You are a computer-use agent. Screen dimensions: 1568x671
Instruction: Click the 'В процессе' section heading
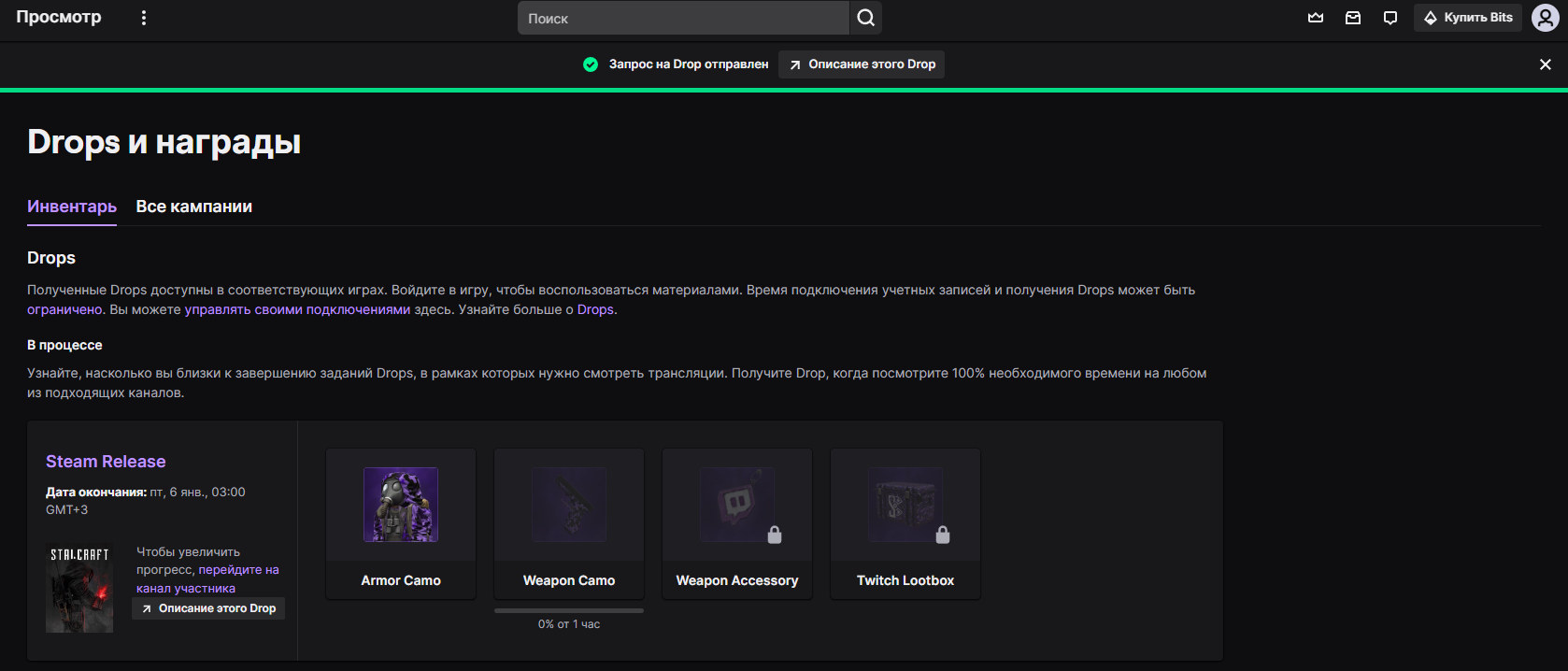pos(64,345)
